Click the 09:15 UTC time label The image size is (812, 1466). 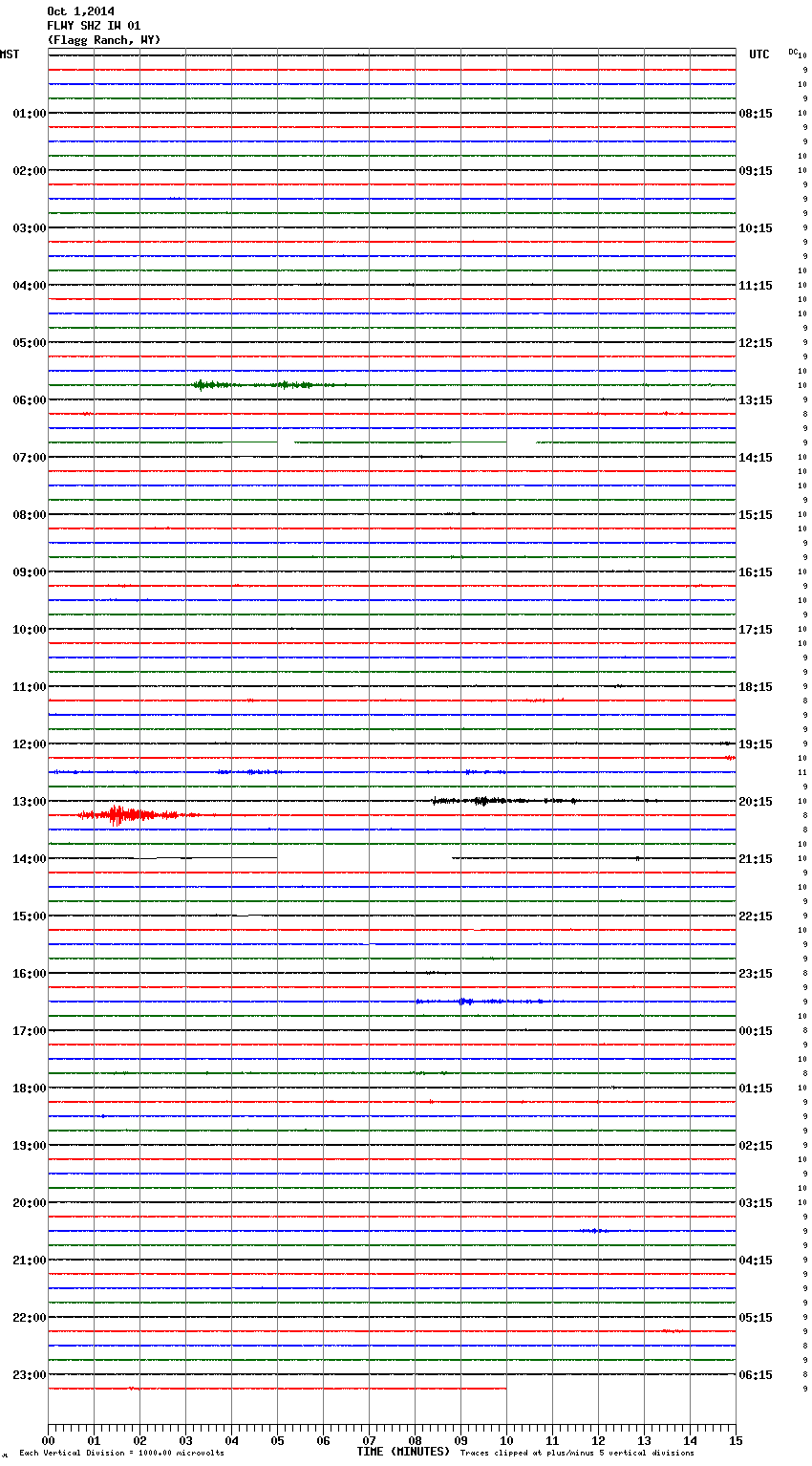(x=756, y=171)
